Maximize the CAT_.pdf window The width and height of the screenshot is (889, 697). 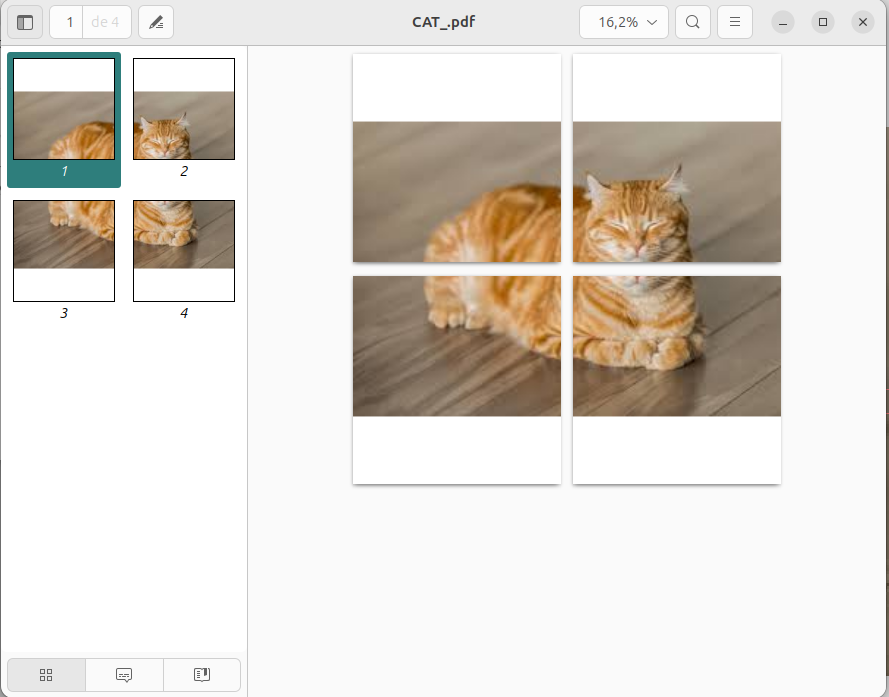pyautogui.click(x=823, y=22)
